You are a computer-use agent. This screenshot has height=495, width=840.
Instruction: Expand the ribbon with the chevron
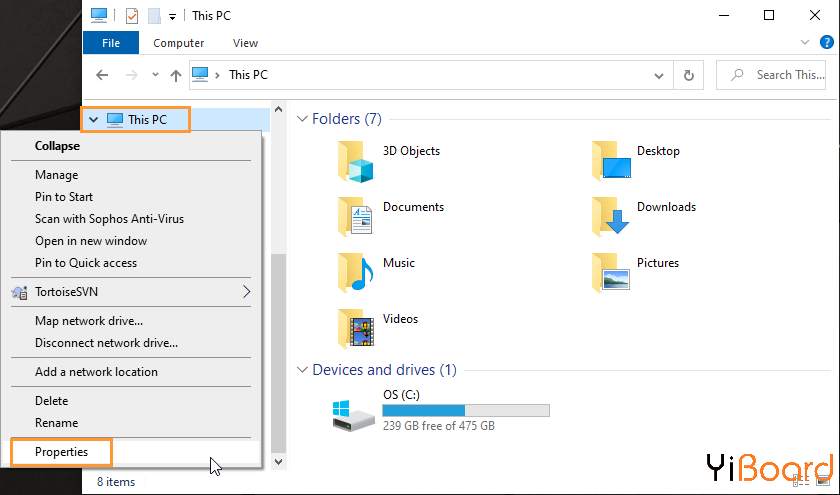point(805,42)
